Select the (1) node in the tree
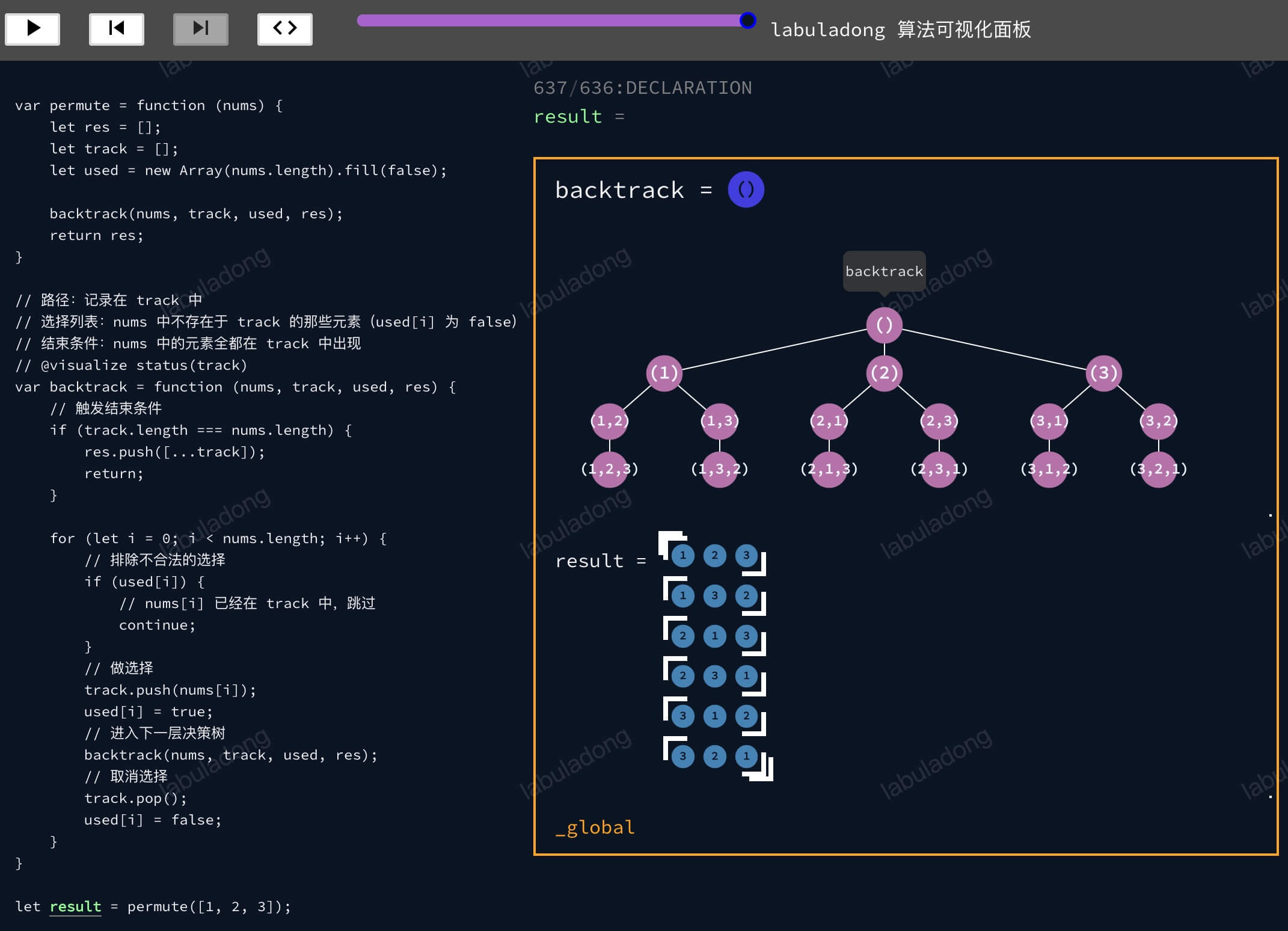The height and width of the screenshot is (931, 1288). click(664, 373)
